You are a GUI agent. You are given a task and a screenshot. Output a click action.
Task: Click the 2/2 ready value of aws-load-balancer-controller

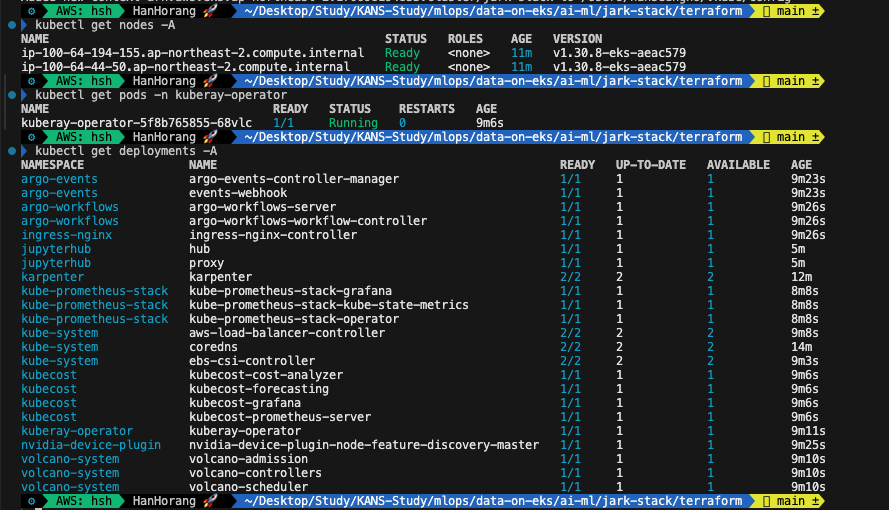[570, 333]
